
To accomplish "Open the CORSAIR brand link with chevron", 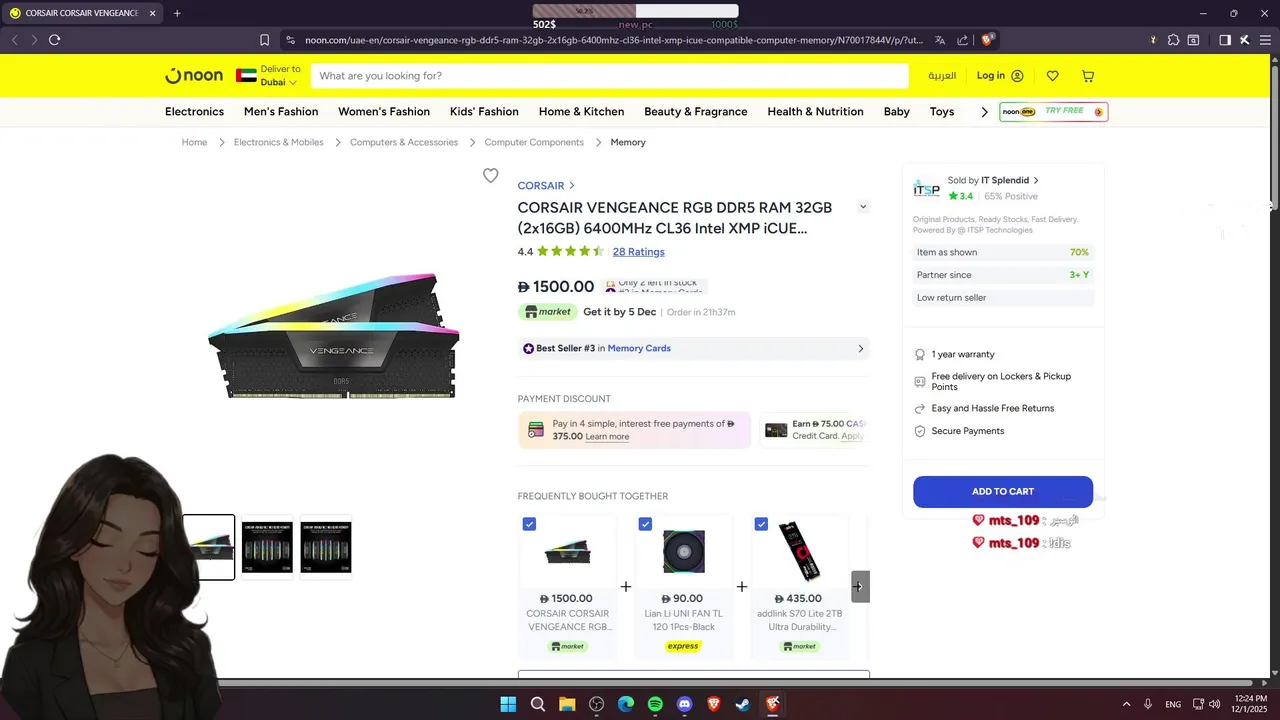I will click(546, 186).
